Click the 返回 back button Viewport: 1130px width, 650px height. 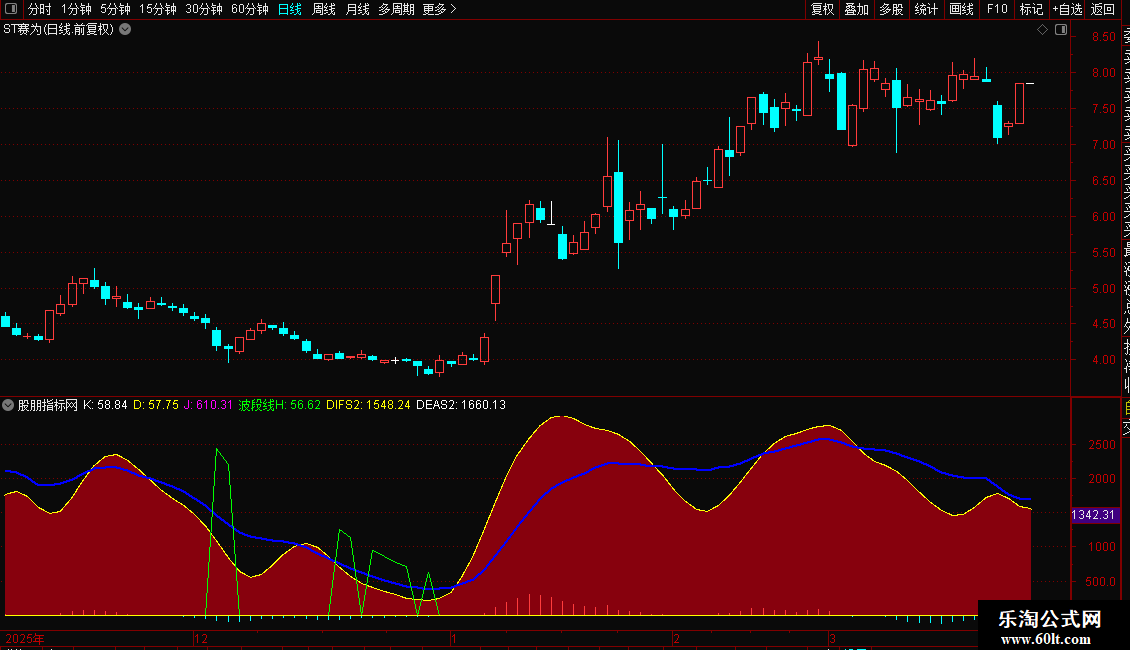1103,9
